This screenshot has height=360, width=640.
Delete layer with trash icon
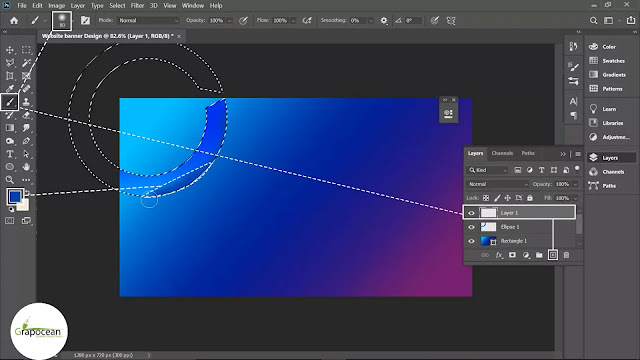pos(566,255)
